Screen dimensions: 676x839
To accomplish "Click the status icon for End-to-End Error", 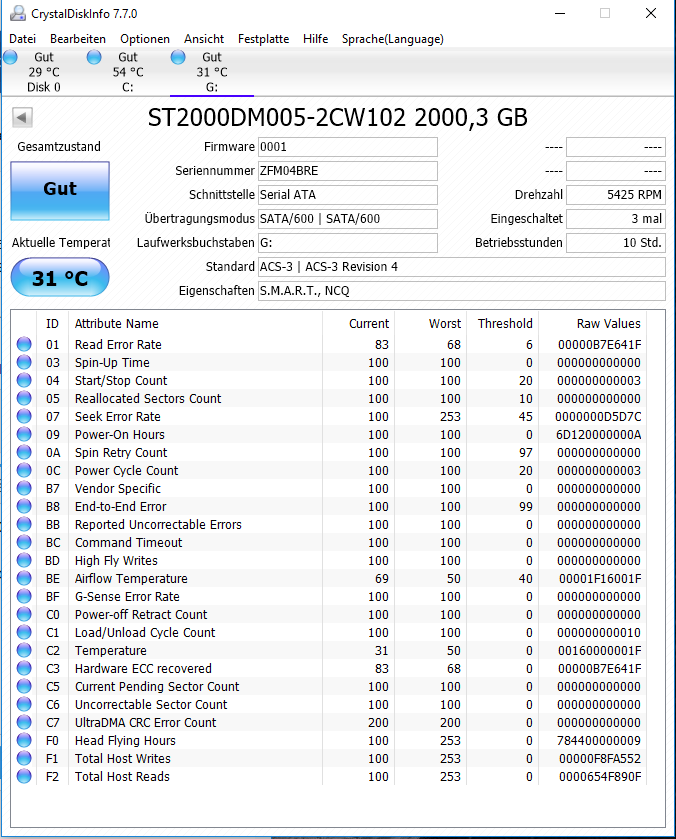I will point(24,506).
